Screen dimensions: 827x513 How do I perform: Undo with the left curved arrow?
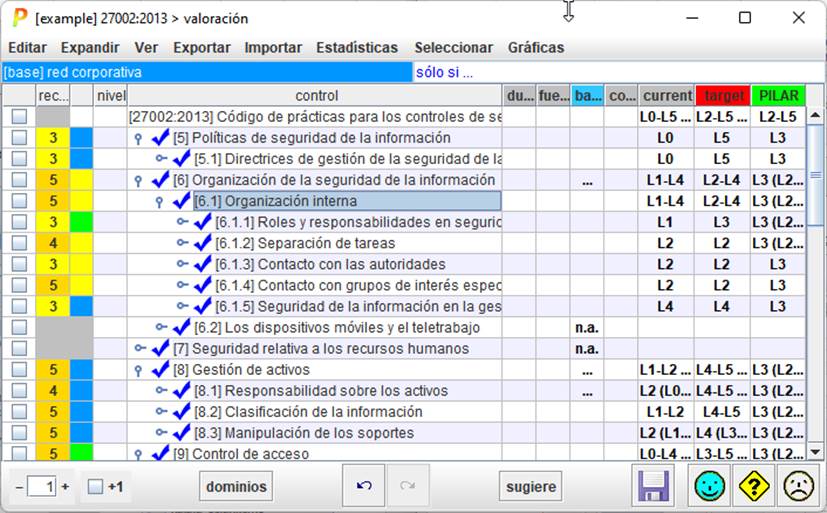click(x=363, y=485)
